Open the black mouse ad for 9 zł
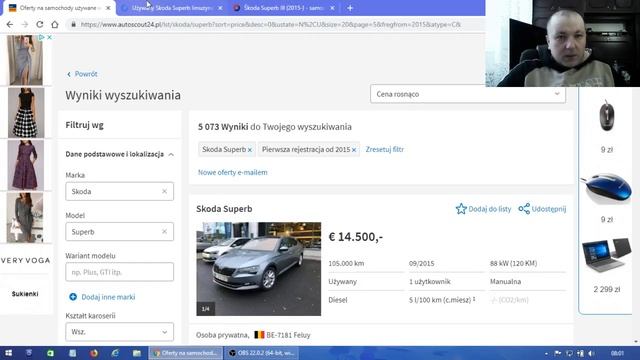This screenshot has height=360, width=640. 607,116
